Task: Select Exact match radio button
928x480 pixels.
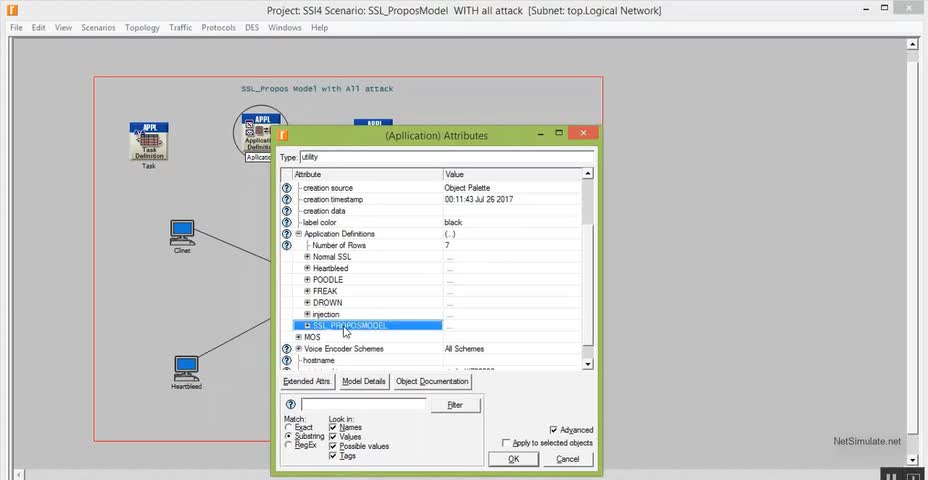Action: click(288, 427)
